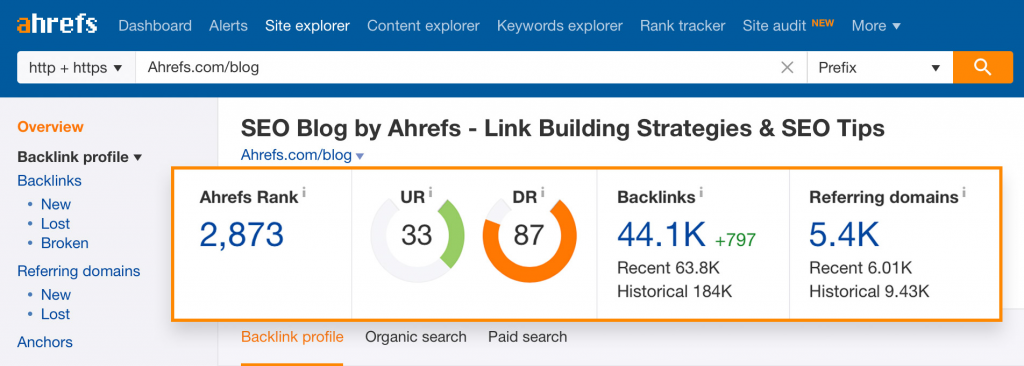The height and width of the screenshot is (366, 1024).
Task: Switch to the Organic search tab
Action: [x=416, y=337]
